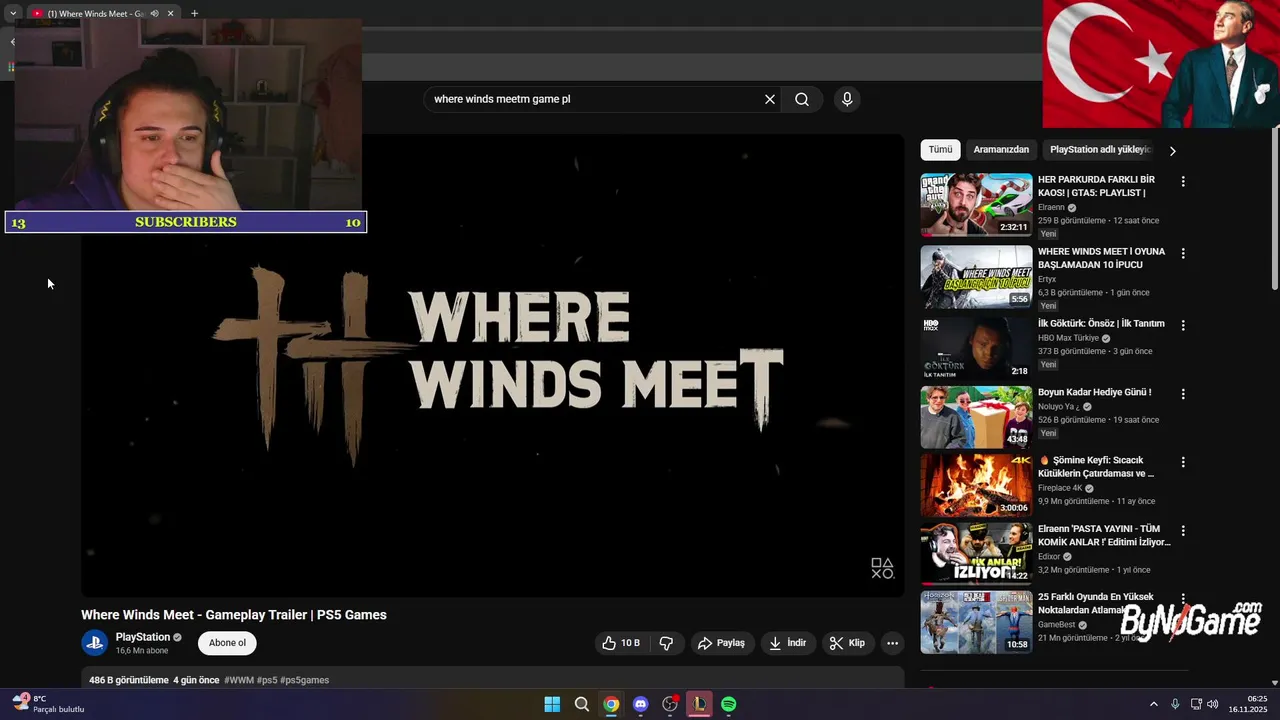Open İlk Göktürk trailer thumbnail
1280x720 pixels.
tap(976, 349)
